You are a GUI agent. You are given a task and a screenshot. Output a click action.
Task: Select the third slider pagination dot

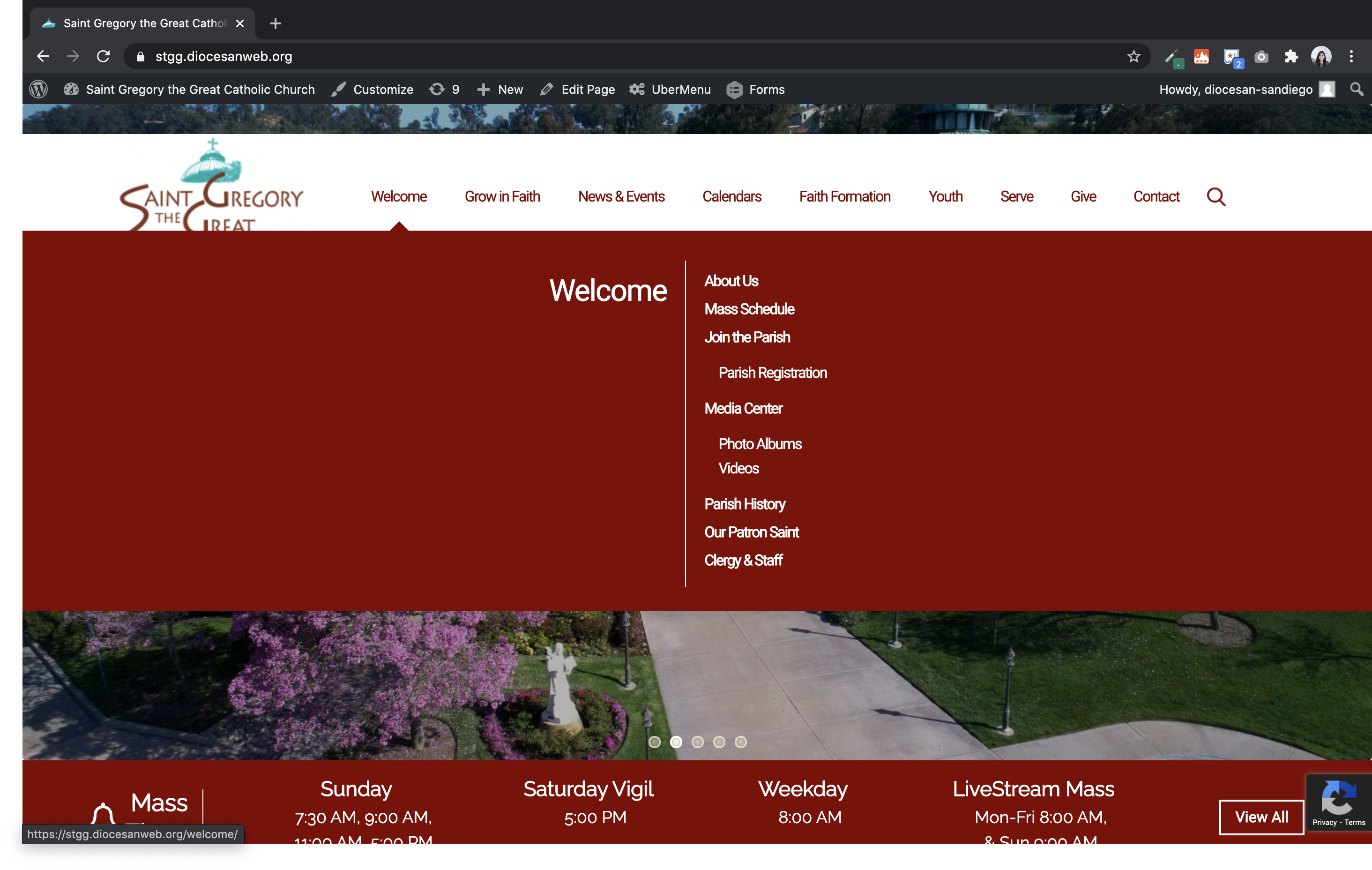pos(697,742)
